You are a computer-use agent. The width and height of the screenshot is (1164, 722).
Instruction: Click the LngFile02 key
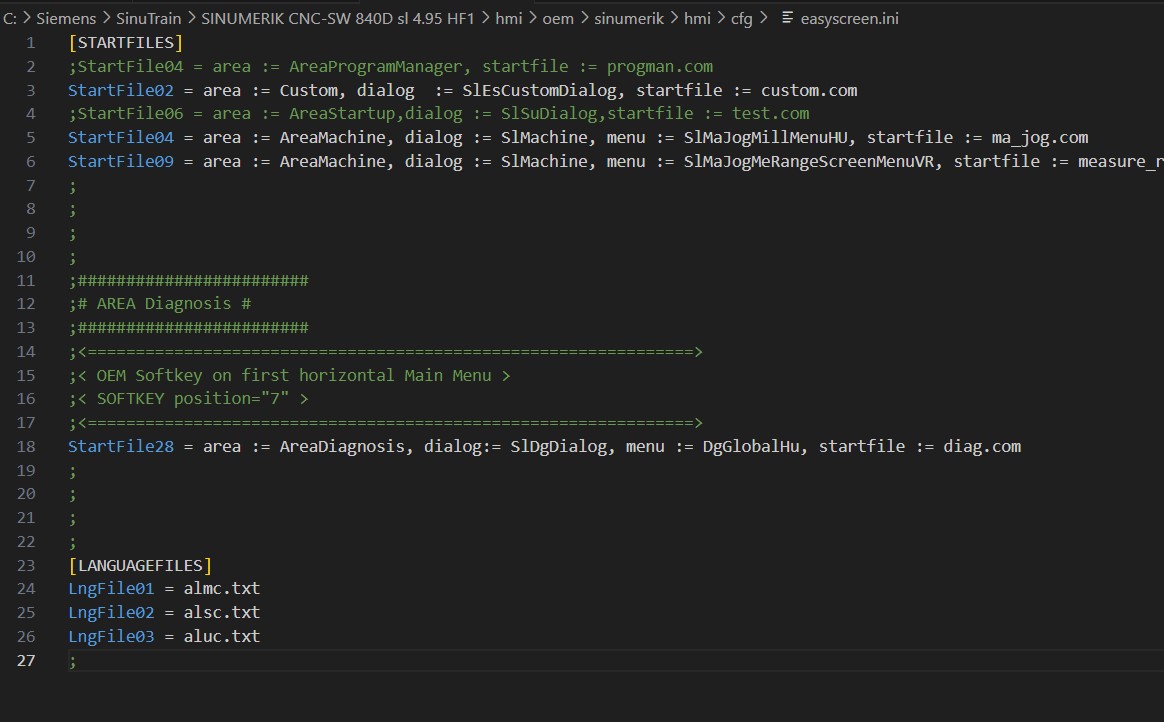coord(111,613)
